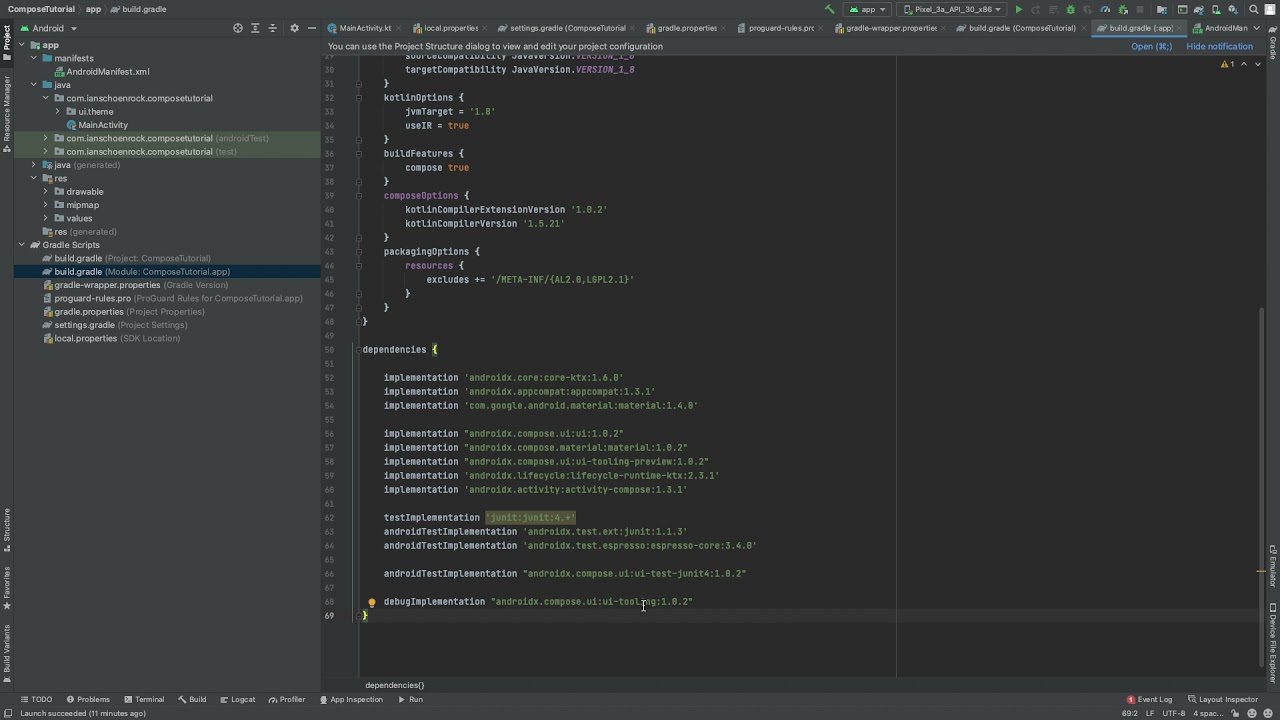This screenshot has width=1280, height=720.
Task: Click the Stop red square icon
Action: click(1140, 9)
